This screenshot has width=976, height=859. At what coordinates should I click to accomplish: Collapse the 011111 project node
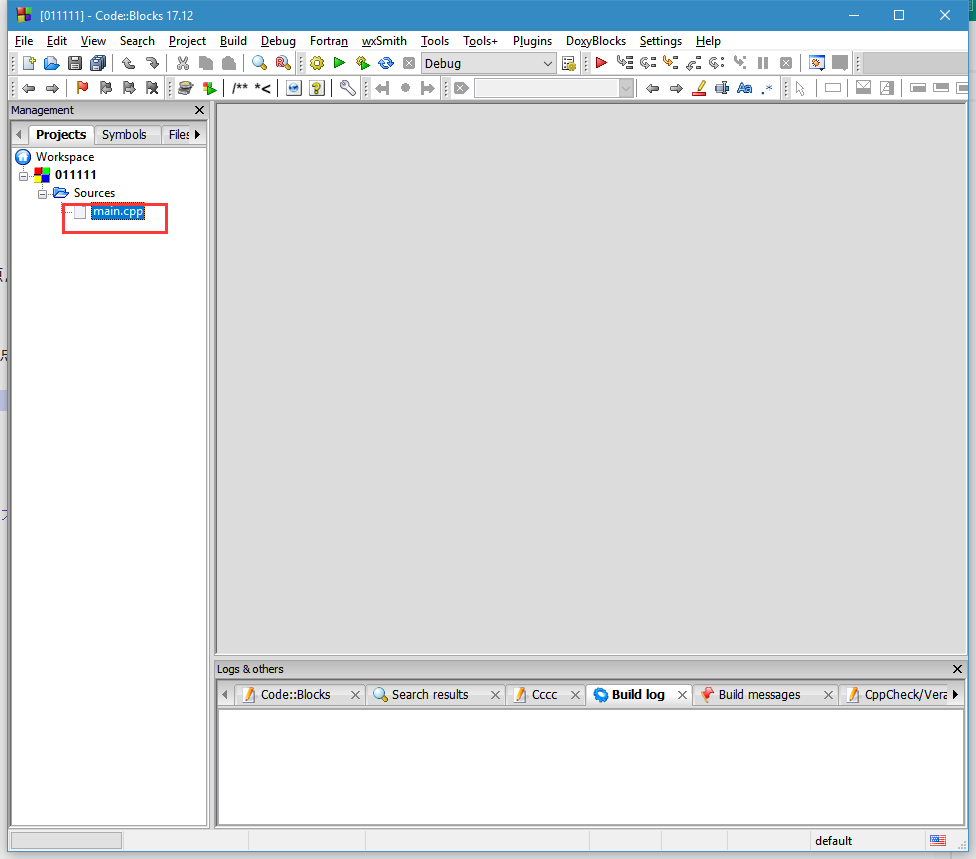coord(24,176)
